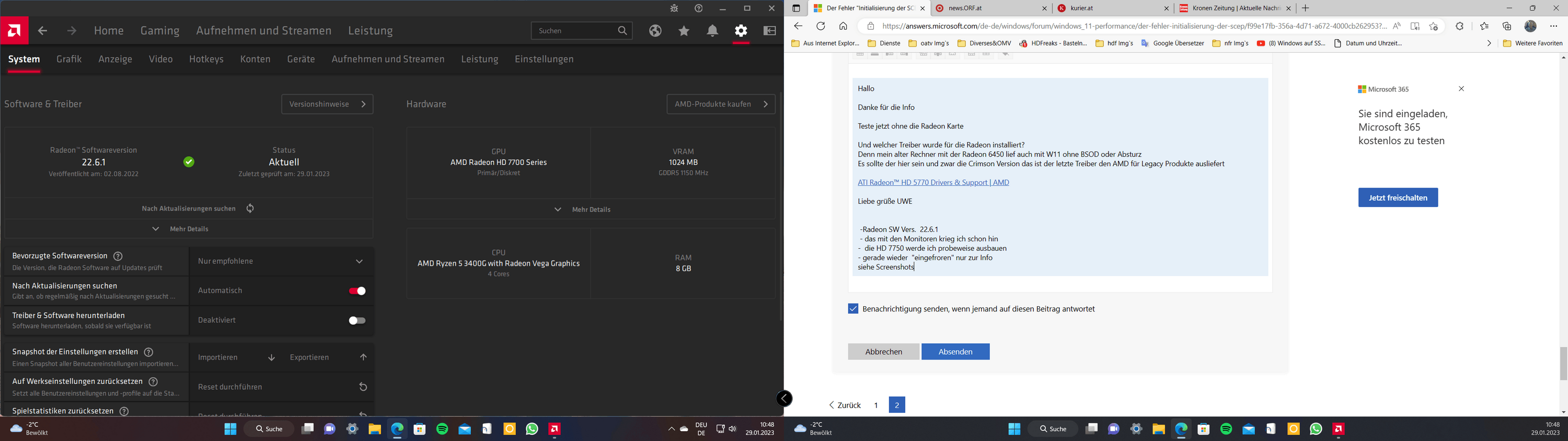This screenshot has height=441, width=1568.
Task: Click Absenden to submit the reply
Action: click(955, 352)
